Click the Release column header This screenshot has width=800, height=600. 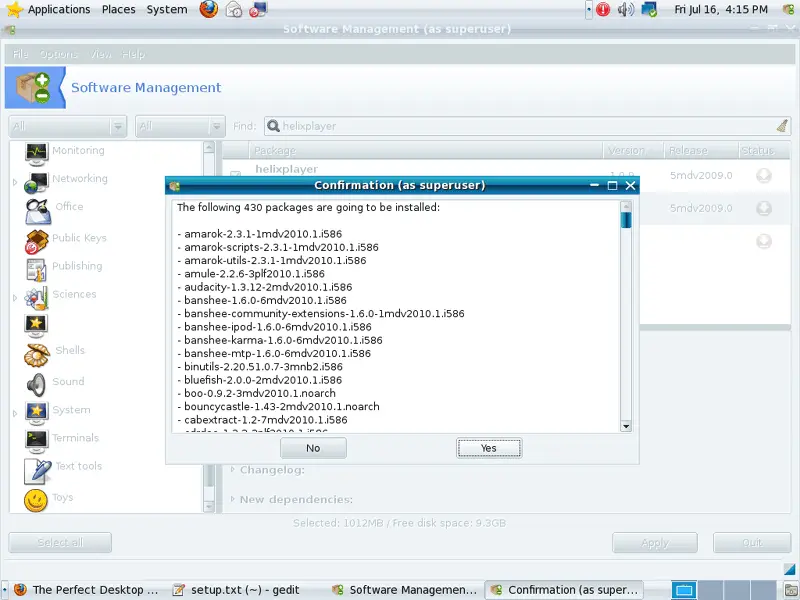tap(701, 151)
